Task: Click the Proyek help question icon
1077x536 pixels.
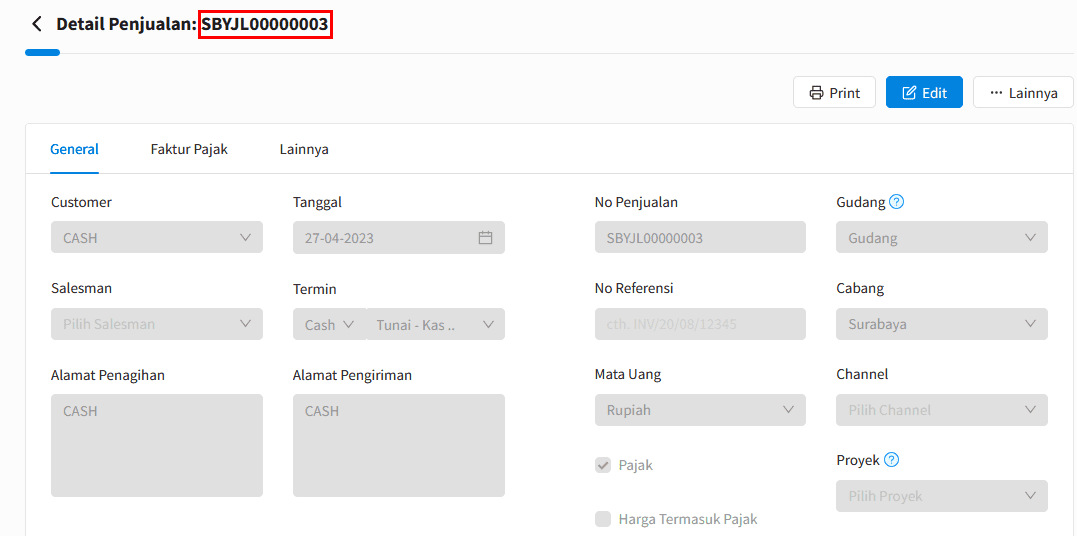Action: pyautogui.click(x=892, y=460)
